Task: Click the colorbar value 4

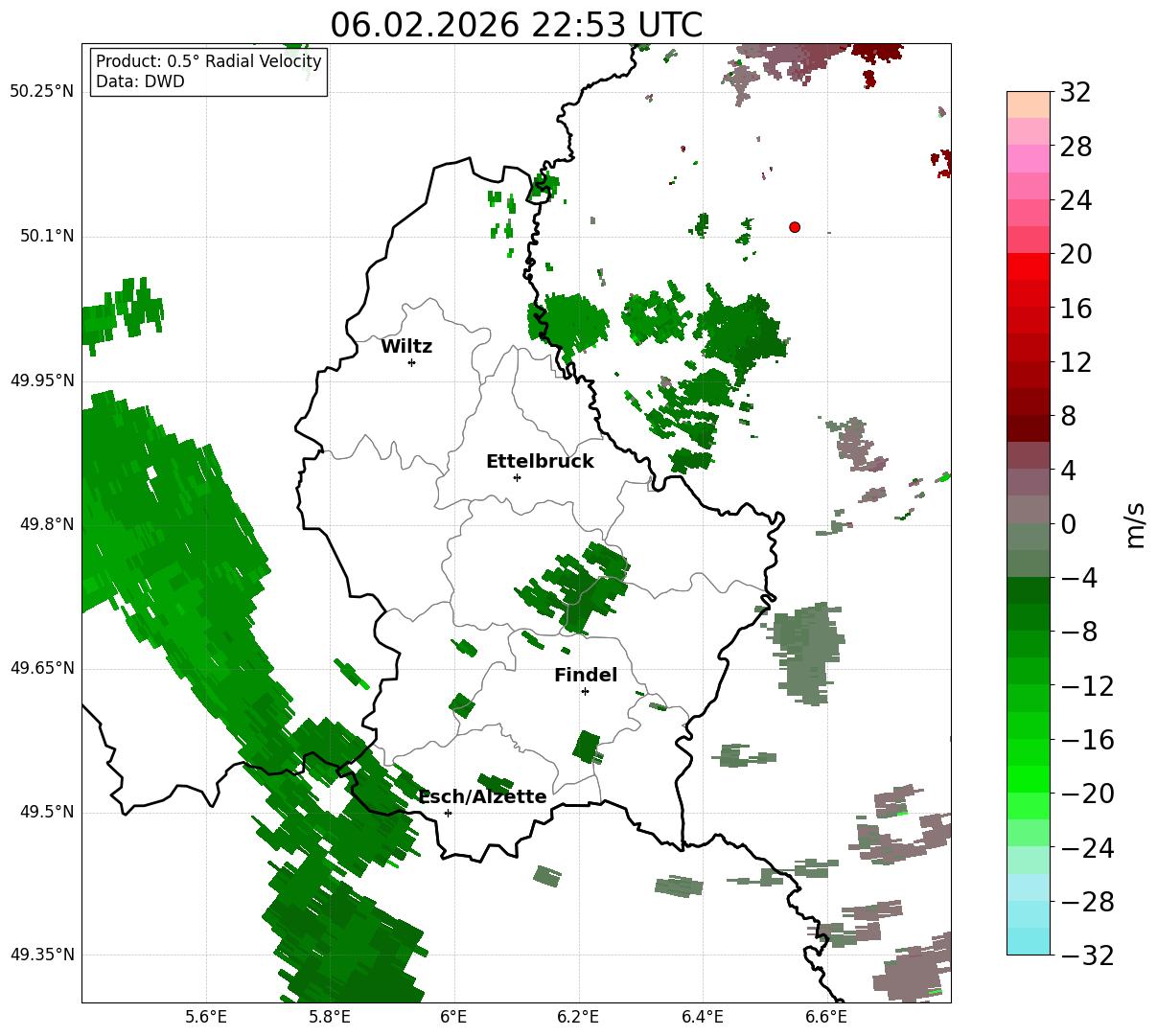Action: (x=1068, y=471)
